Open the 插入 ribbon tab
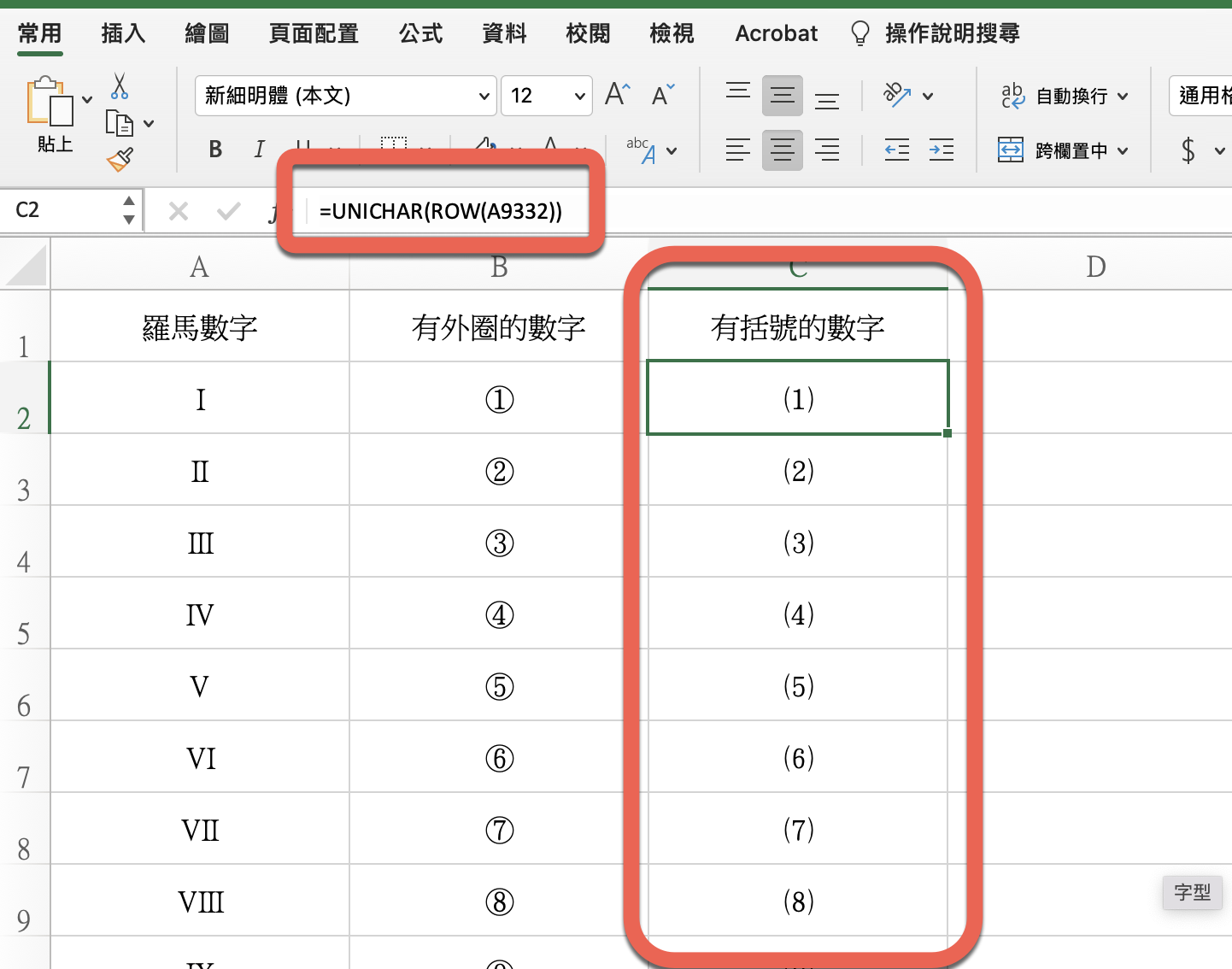This screenshot has height=969, width=1232. (x=124, y=33)
